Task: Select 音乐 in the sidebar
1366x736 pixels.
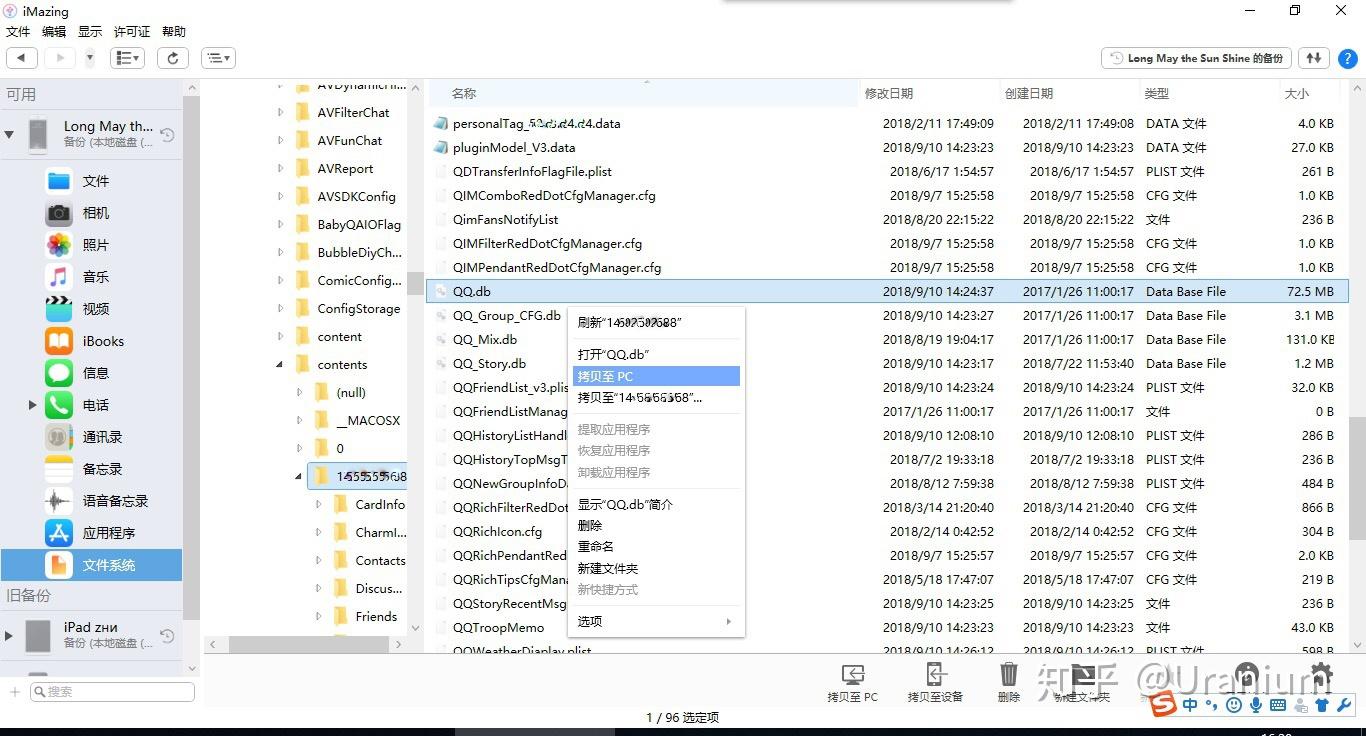Action: 96,277
